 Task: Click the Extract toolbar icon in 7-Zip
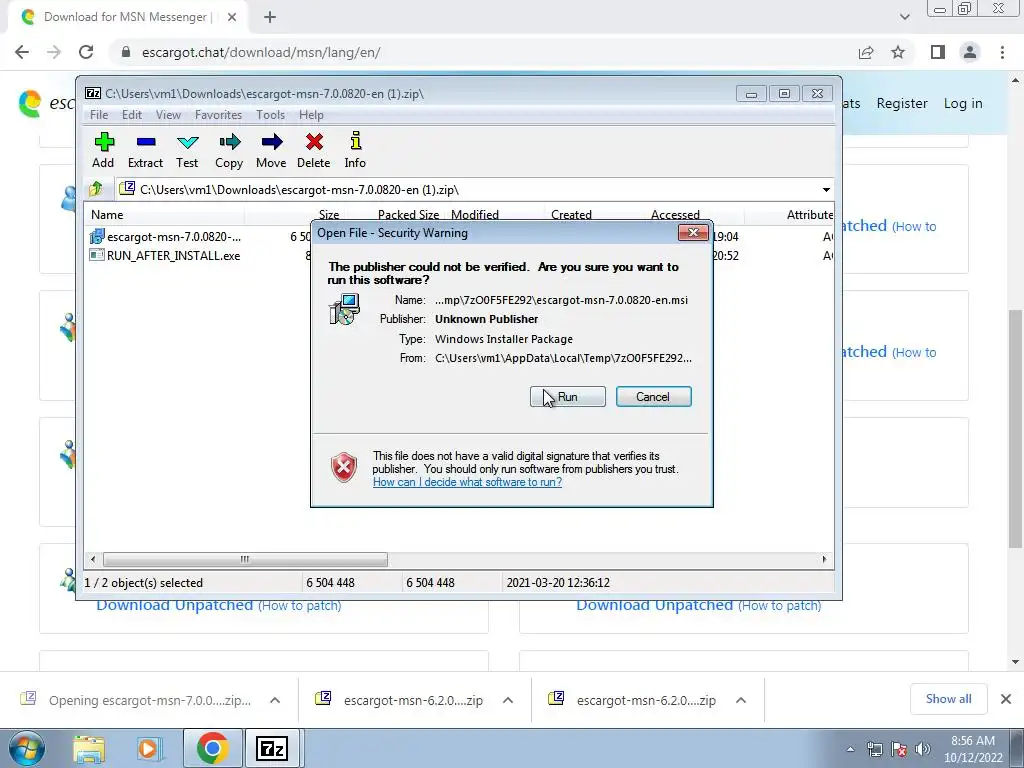145,151
